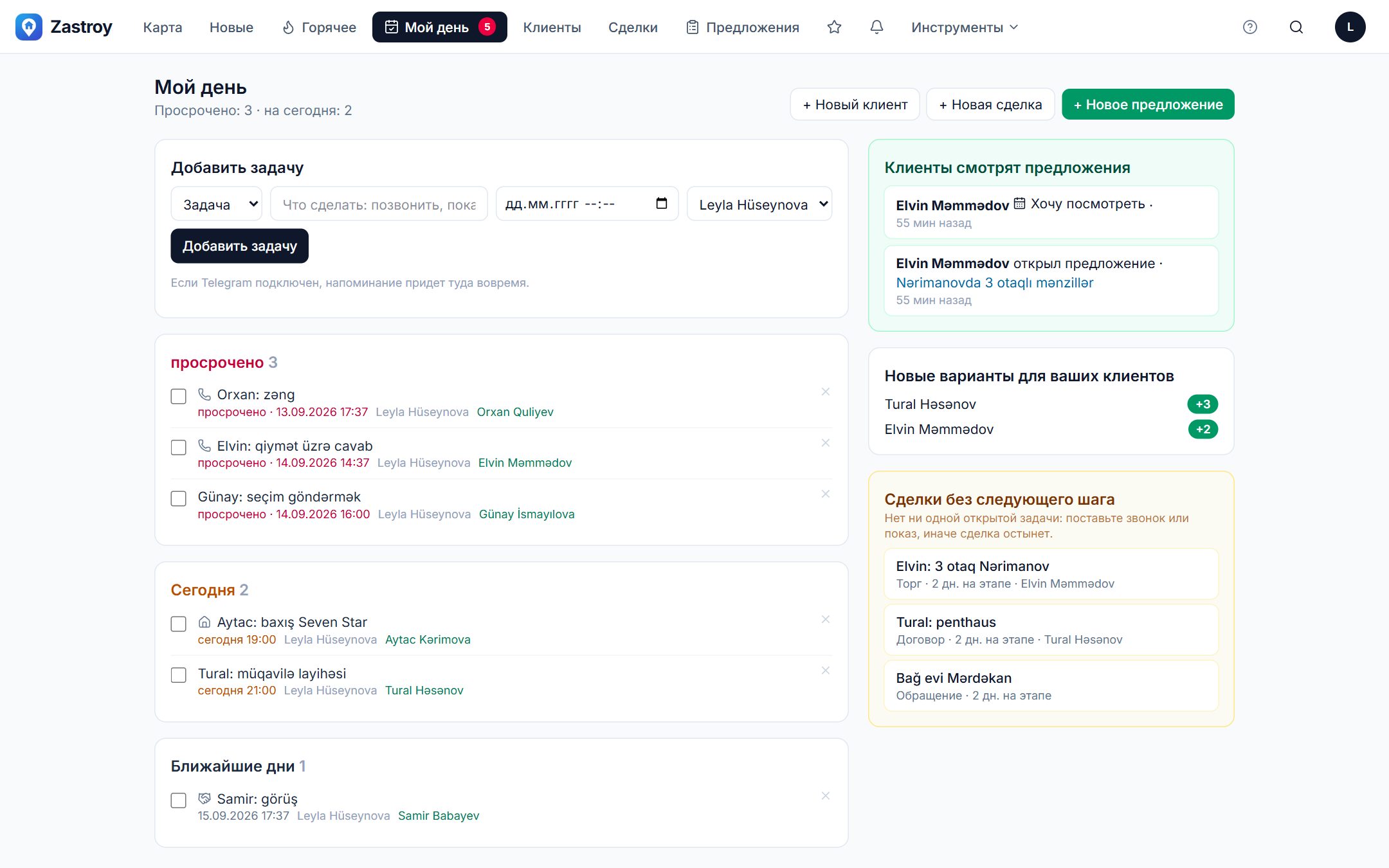The height and width of the screenshot is (868, 1389).
Task: Mark 'Elvin: qiymət üzrə cavab' as done
Action: point(179,448)
